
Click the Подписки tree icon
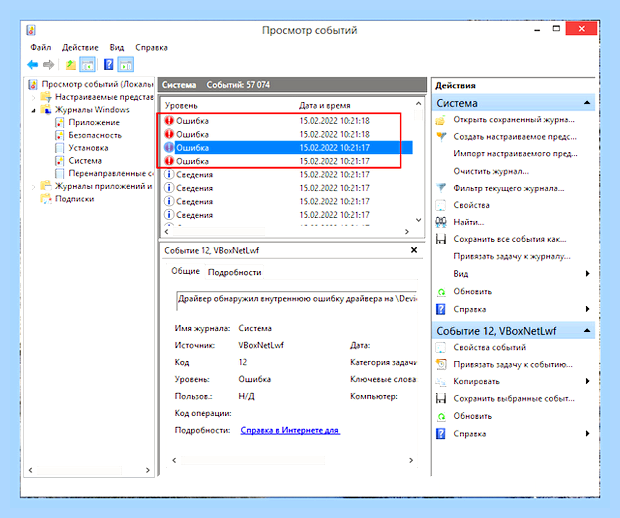click(46, 199)
